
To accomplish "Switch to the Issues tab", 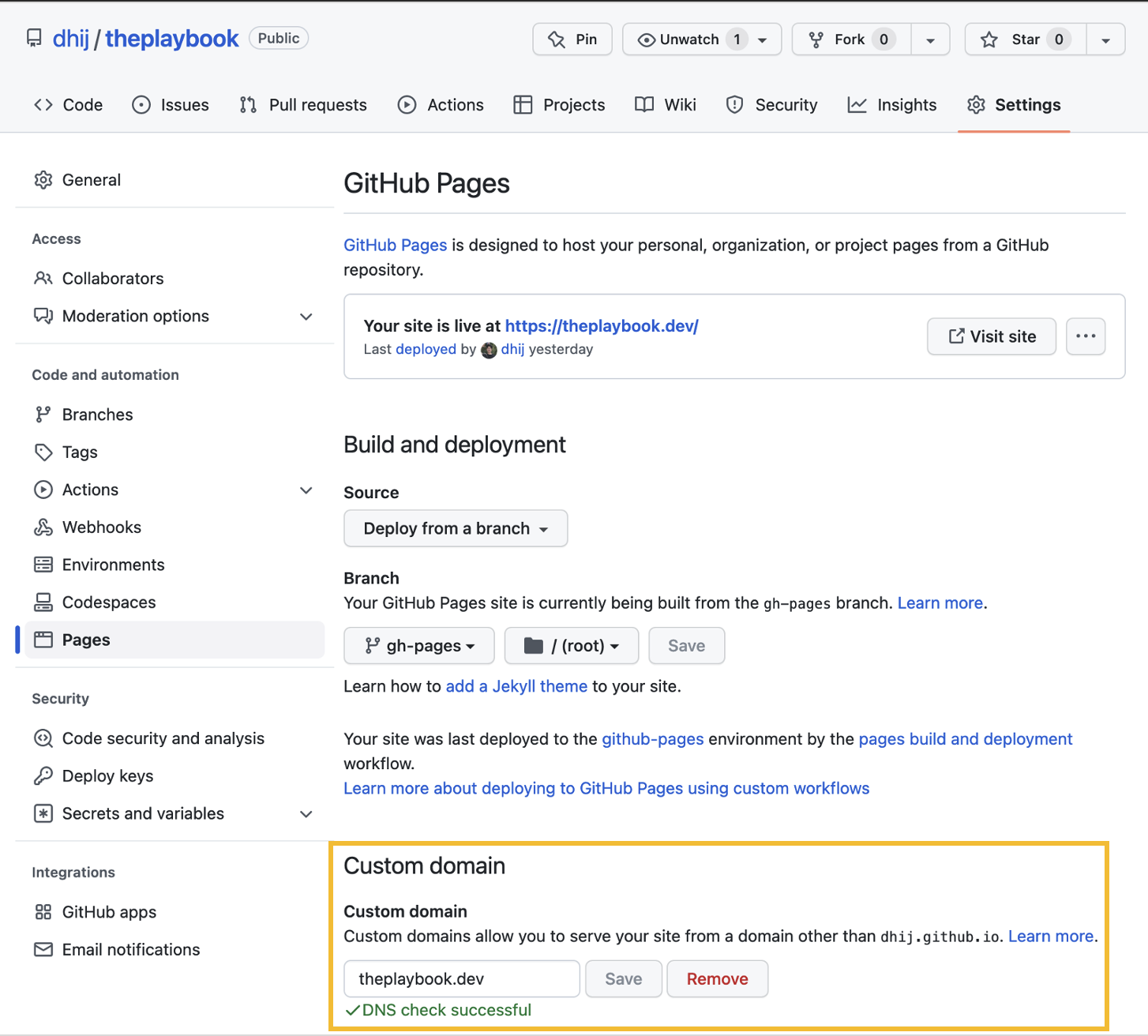I will pyautogui.click(x=171, y=105).
